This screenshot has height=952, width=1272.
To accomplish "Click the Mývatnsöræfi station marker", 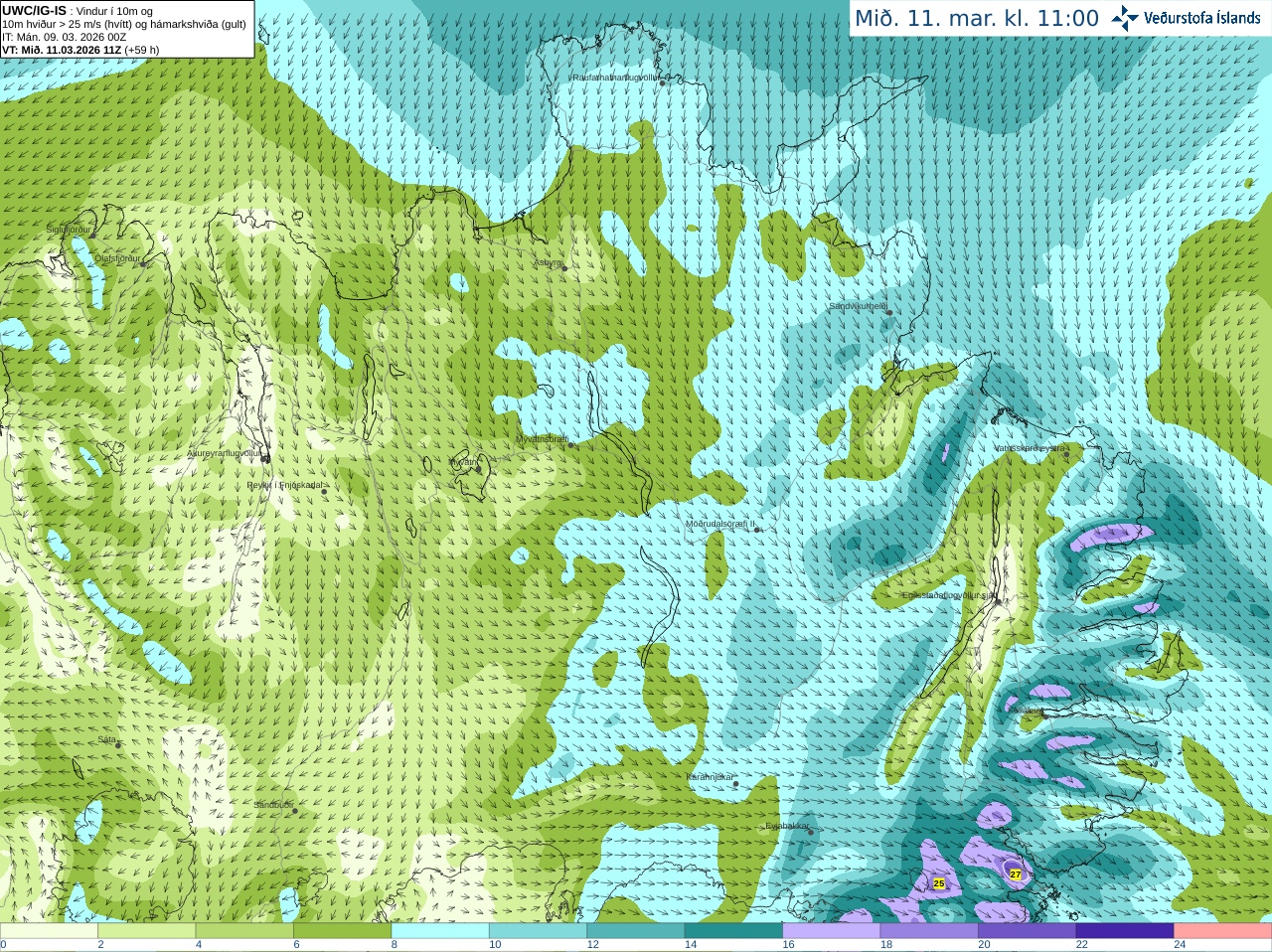I will [x=570, y=445].
